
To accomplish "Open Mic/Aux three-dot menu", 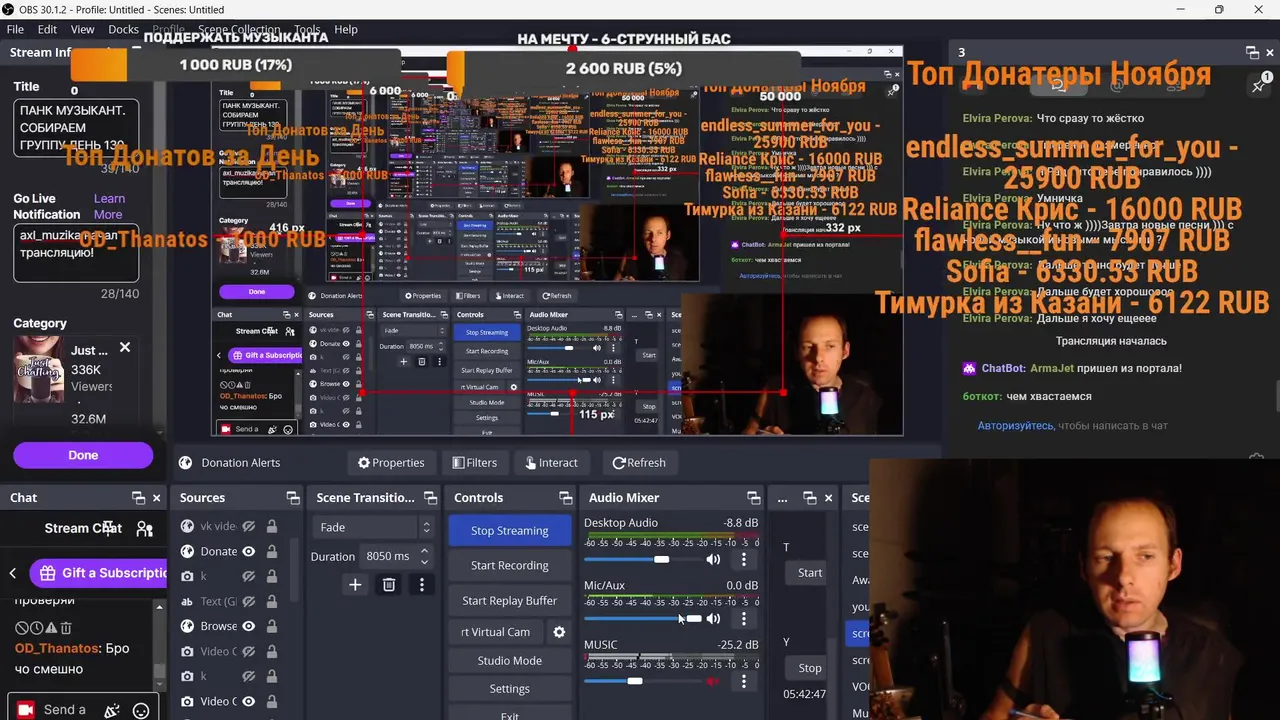I will point(743,619).
